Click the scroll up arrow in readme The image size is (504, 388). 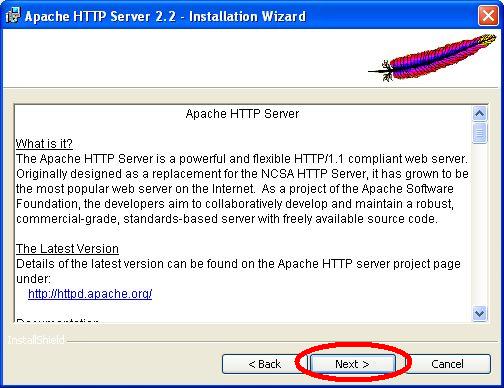480,114
